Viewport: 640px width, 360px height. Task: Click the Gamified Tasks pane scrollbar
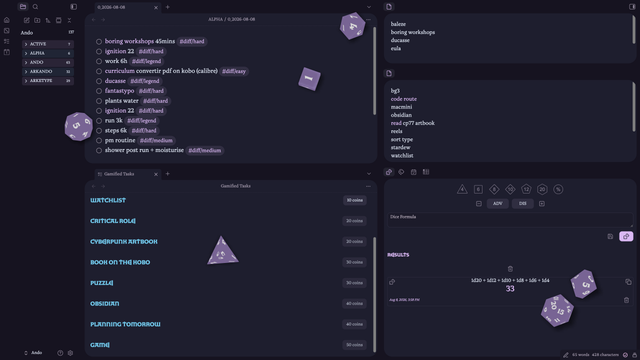(x=374, y=294)
